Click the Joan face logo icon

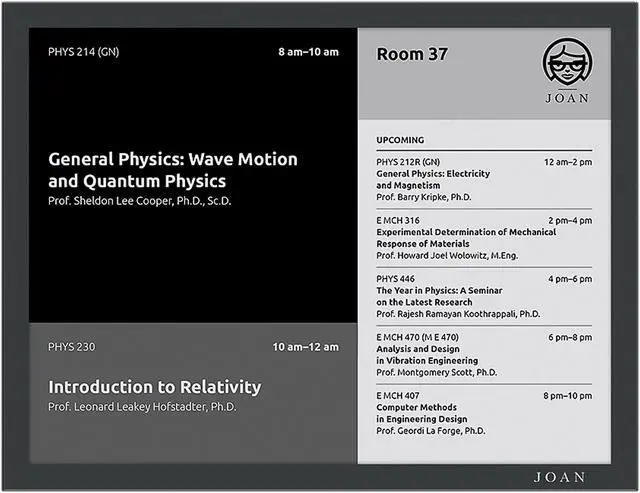pos(566,64)
